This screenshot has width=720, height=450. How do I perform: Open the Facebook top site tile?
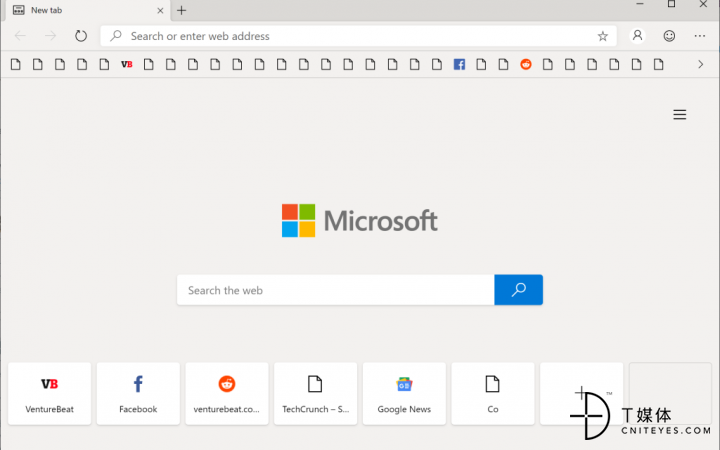tap(138, 394)
